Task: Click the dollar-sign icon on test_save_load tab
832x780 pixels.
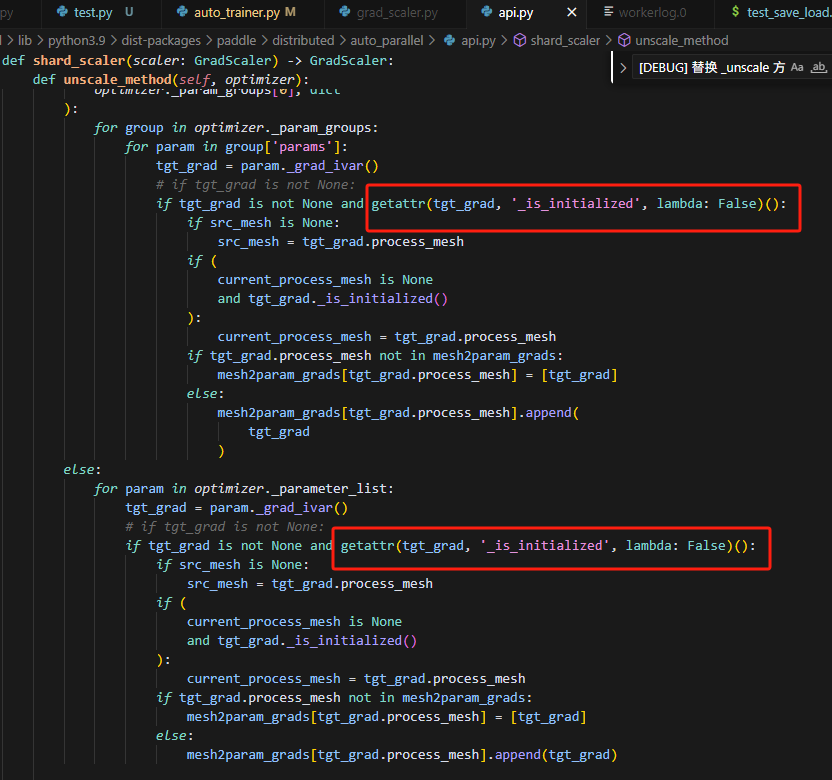Action: pyautogui.click(x=736, y=13)
